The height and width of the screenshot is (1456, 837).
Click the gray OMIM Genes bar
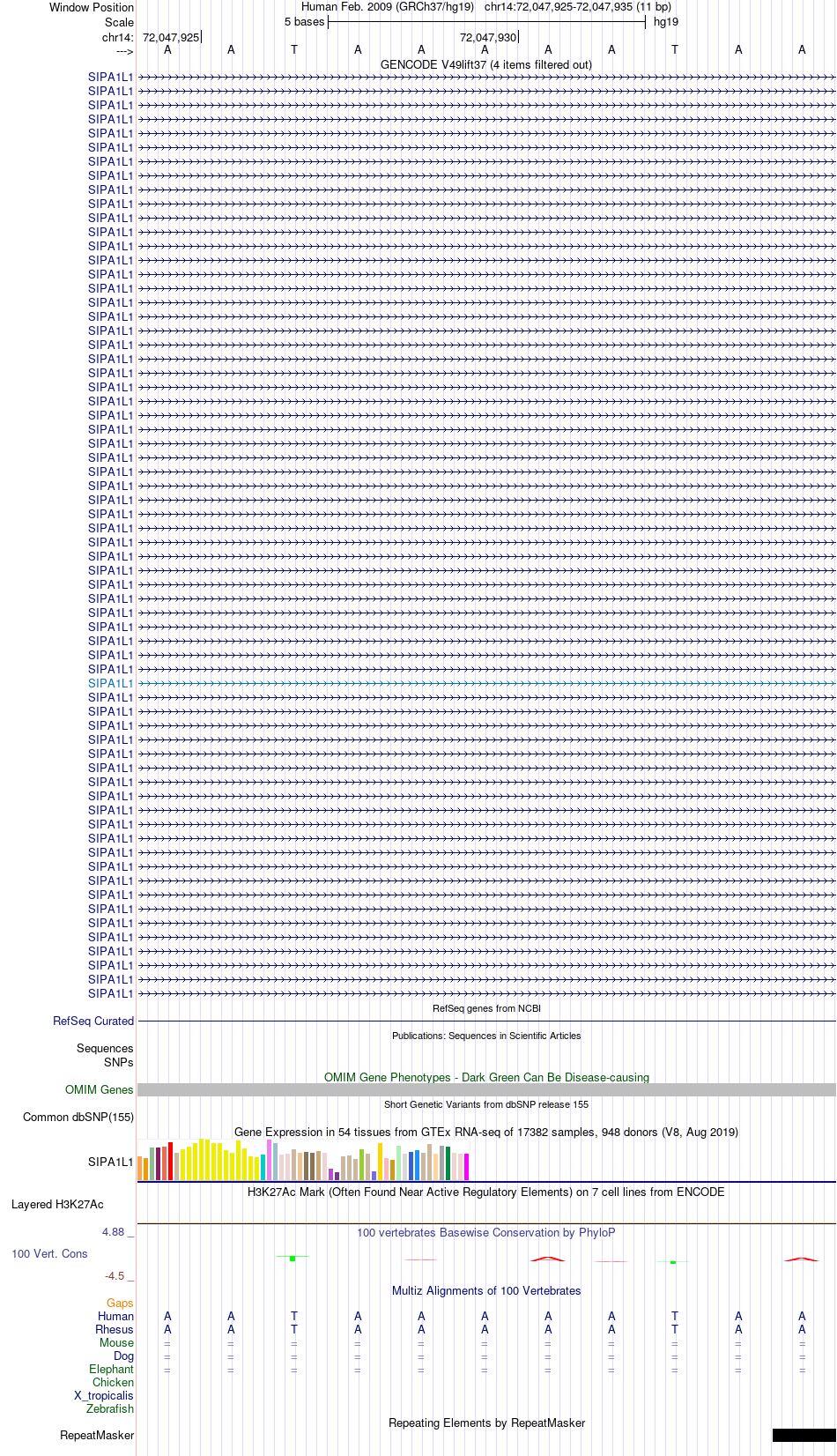click(x=486, y=1090)
